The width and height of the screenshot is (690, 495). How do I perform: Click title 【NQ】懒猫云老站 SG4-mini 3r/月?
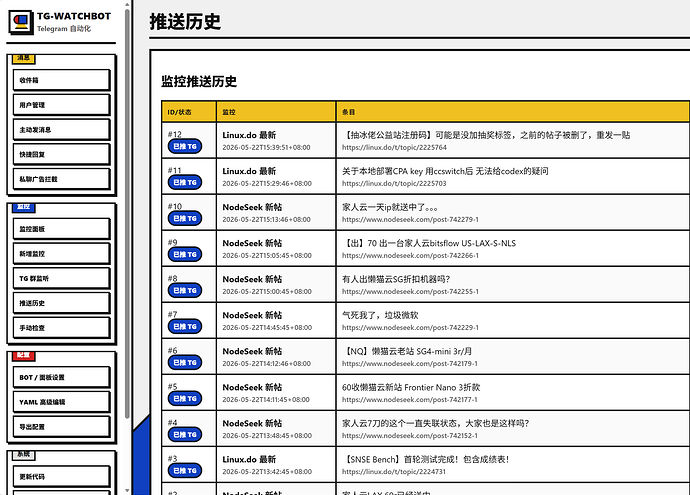coord(407,352)
